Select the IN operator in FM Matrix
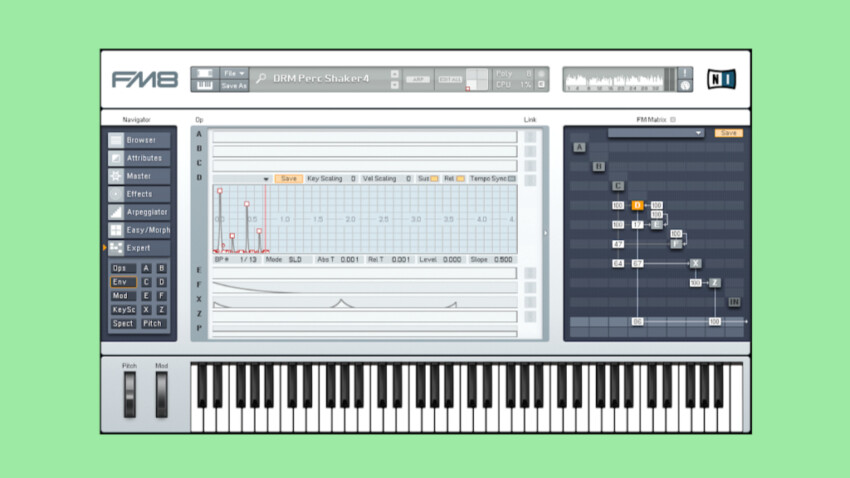 click(734, 302)
